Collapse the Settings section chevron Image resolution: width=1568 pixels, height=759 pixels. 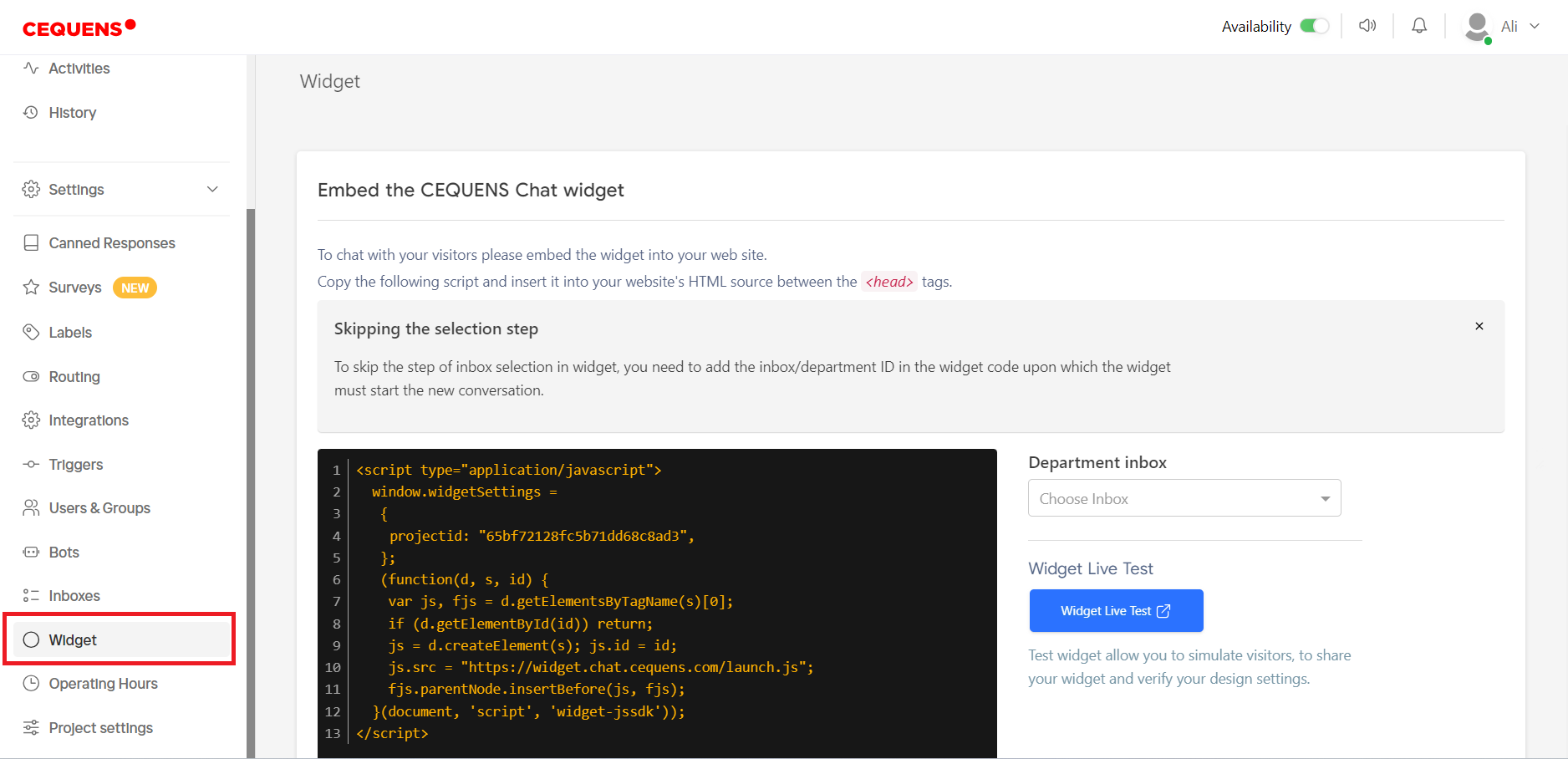click(212, 189)
